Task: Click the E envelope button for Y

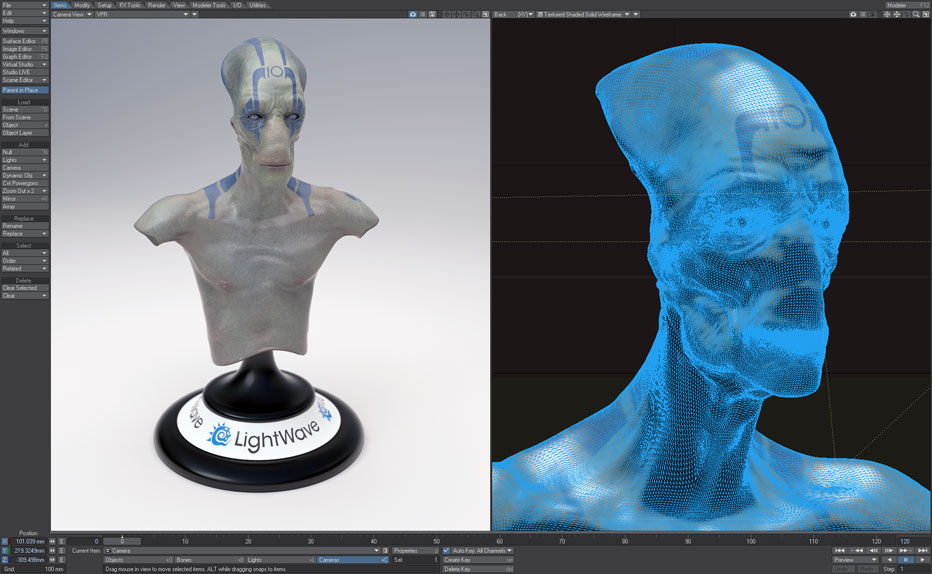Action: (61, 551)
